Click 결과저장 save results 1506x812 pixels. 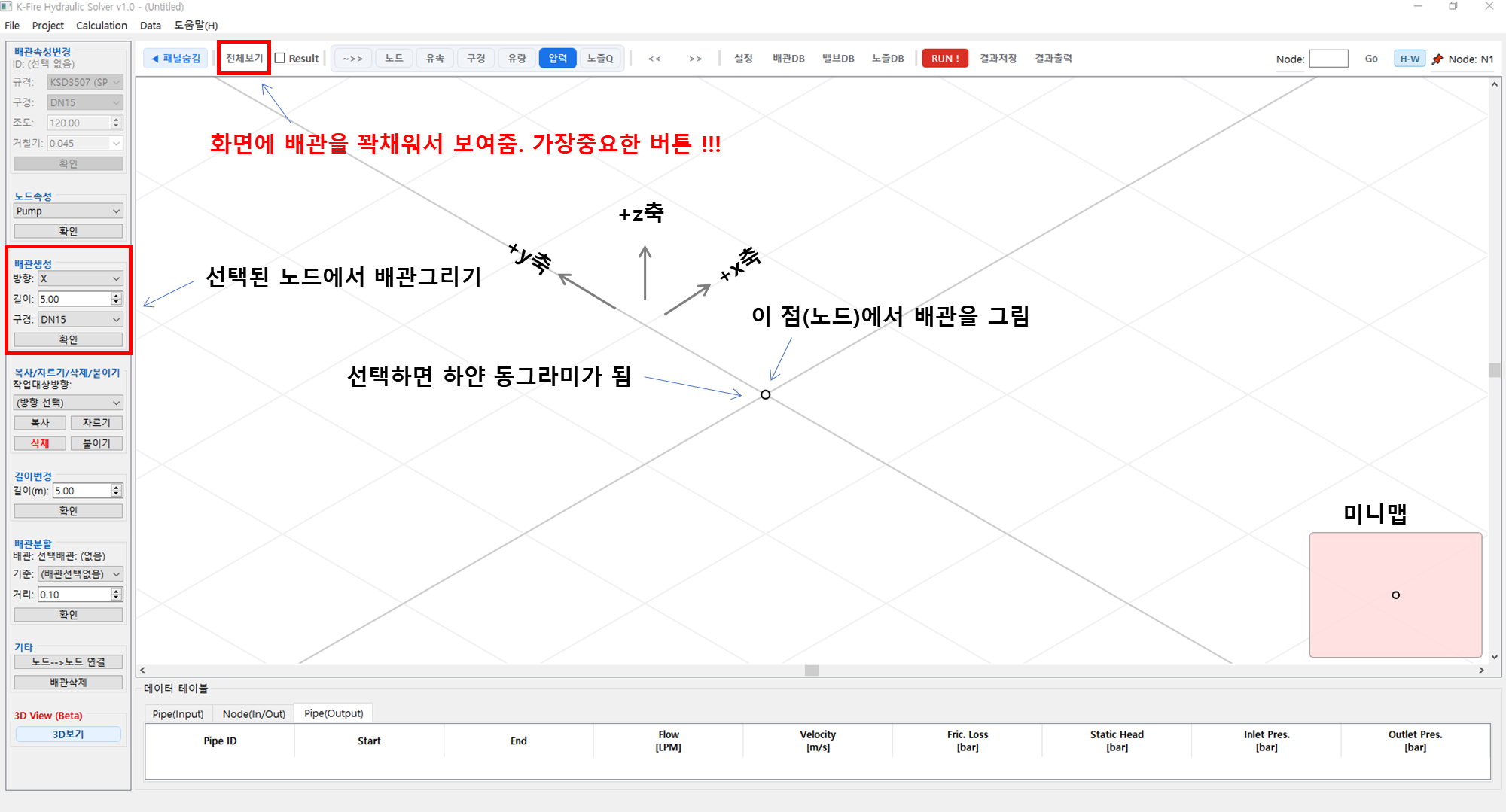[998, 59]
